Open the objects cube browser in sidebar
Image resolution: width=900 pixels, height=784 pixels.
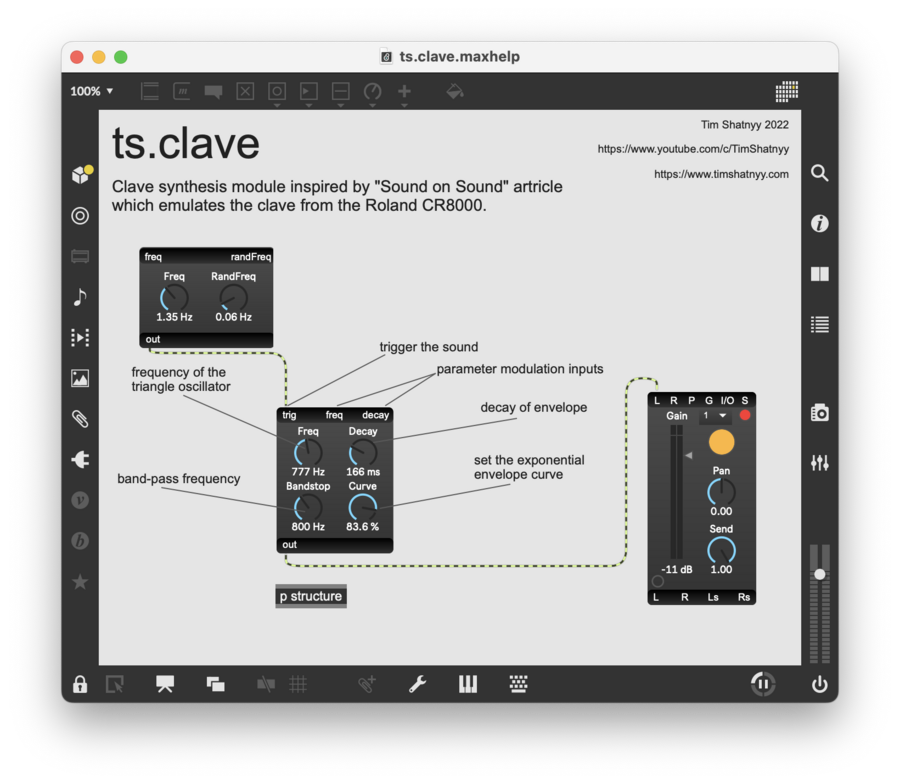(82, 174)
